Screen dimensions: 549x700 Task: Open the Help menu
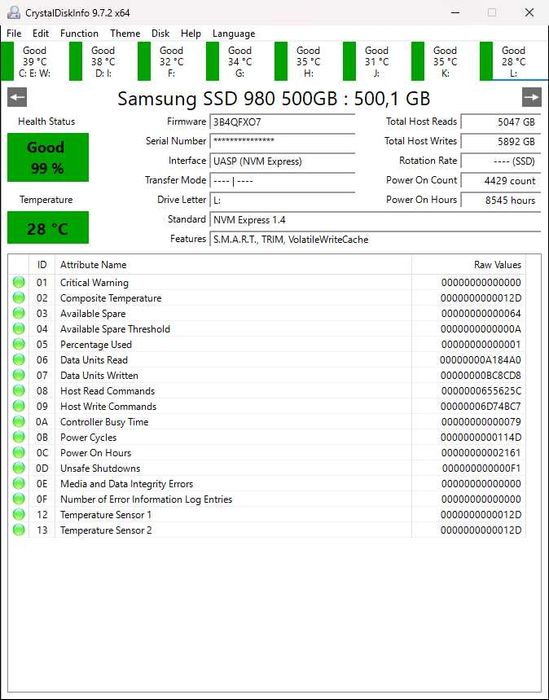coord(191,33)
